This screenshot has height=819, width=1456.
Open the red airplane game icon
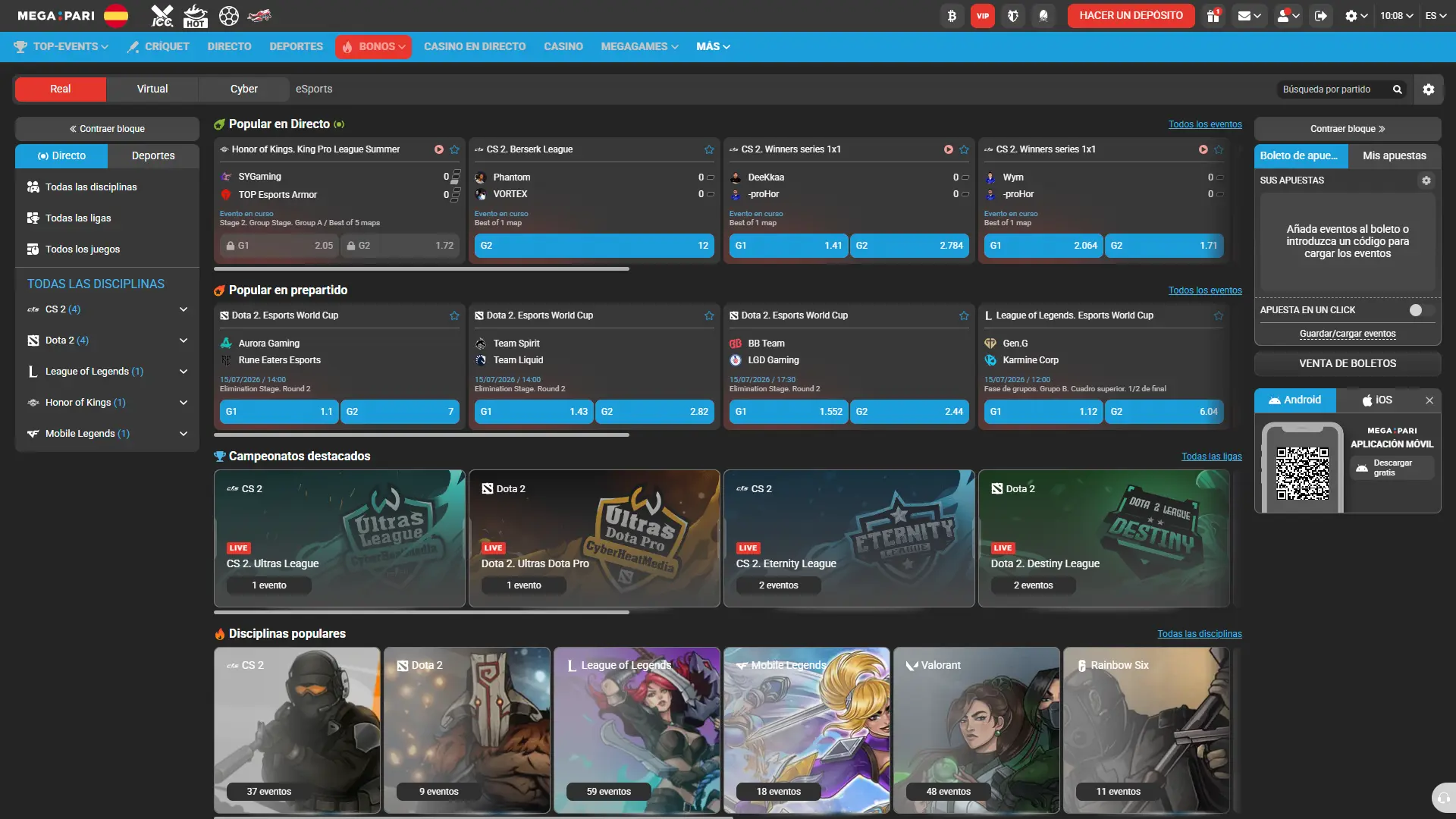point(259,15)
